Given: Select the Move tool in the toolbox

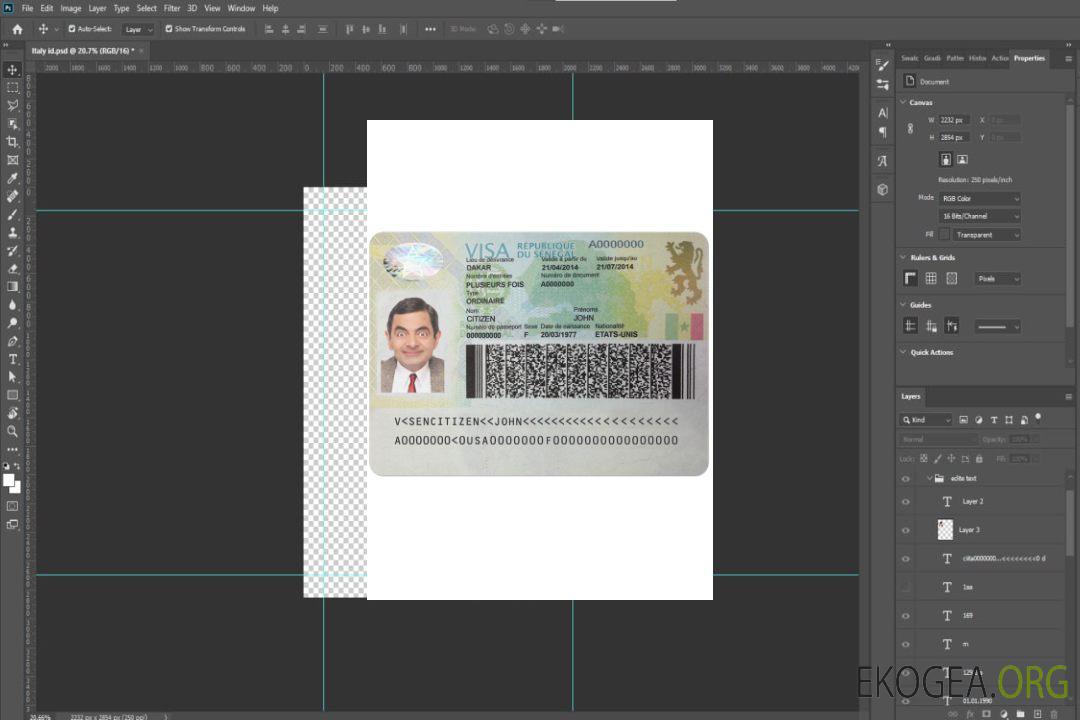Looking at the screenshot, I should (x=12, y=70).
